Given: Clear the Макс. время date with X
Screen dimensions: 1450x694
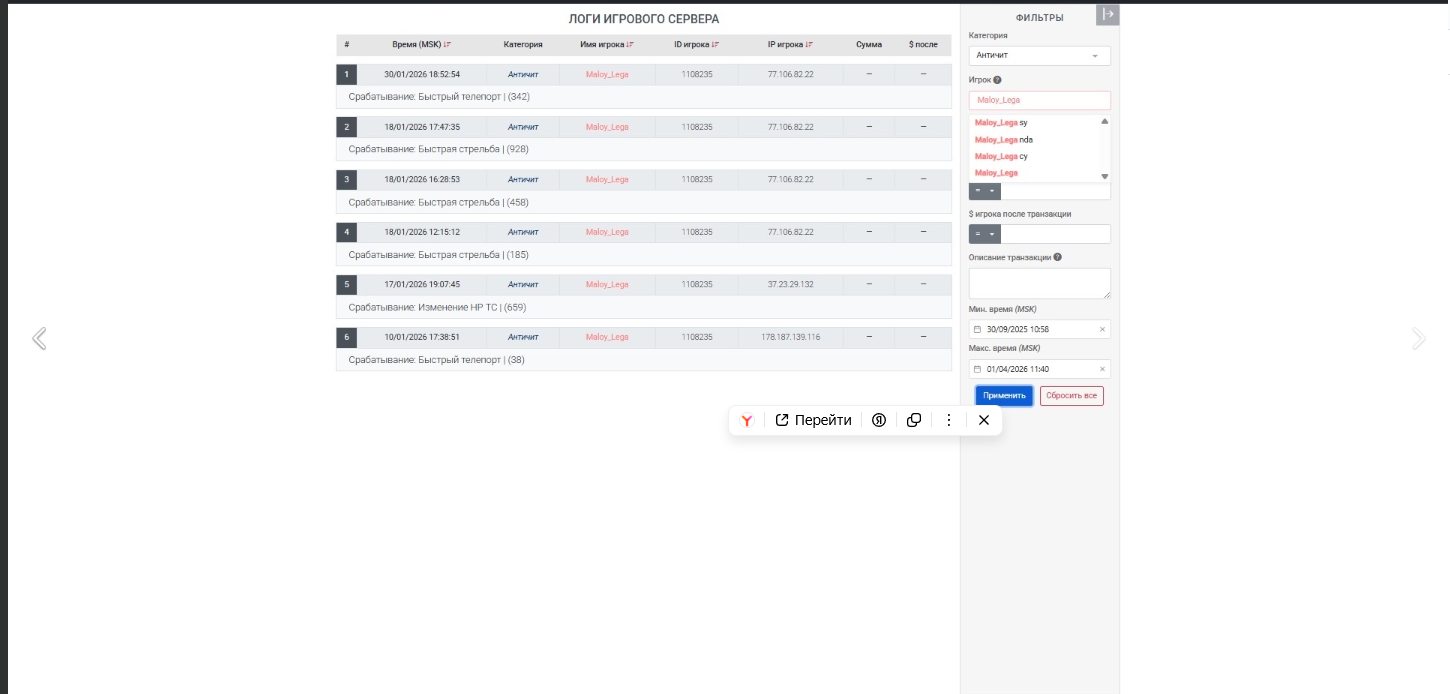Looking at the screenshot, I should (1102, 369).
